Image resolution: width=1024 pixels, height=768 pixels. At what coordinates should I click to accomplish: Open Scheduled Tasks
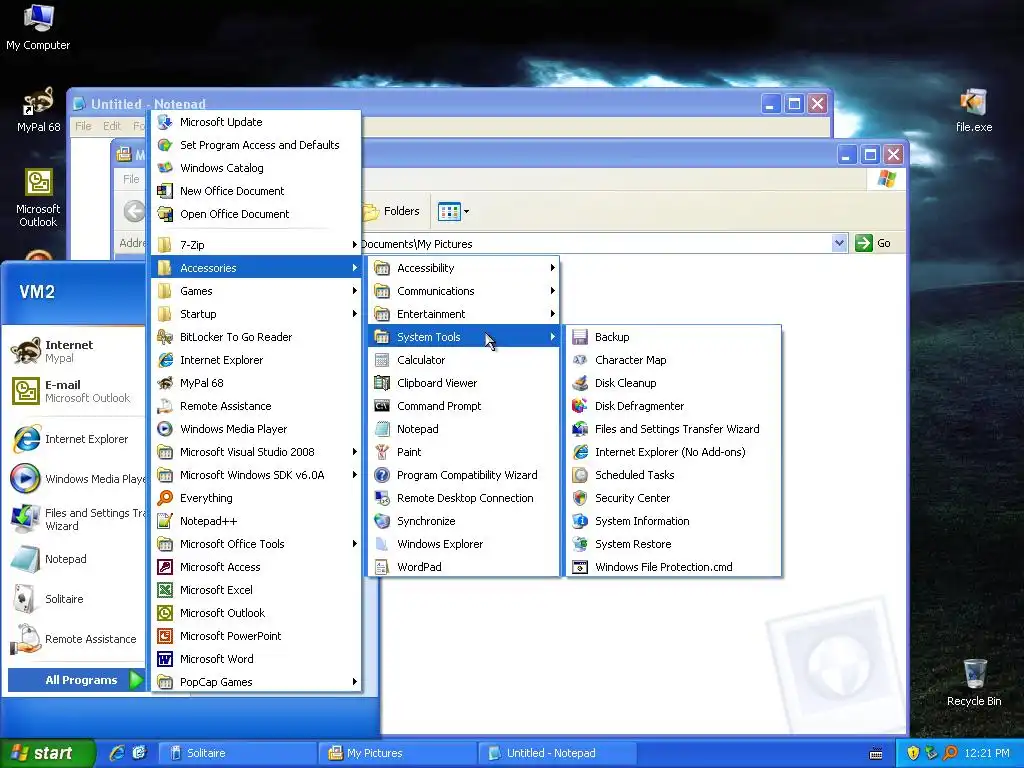pyautogui.click(x=673, y=475)
